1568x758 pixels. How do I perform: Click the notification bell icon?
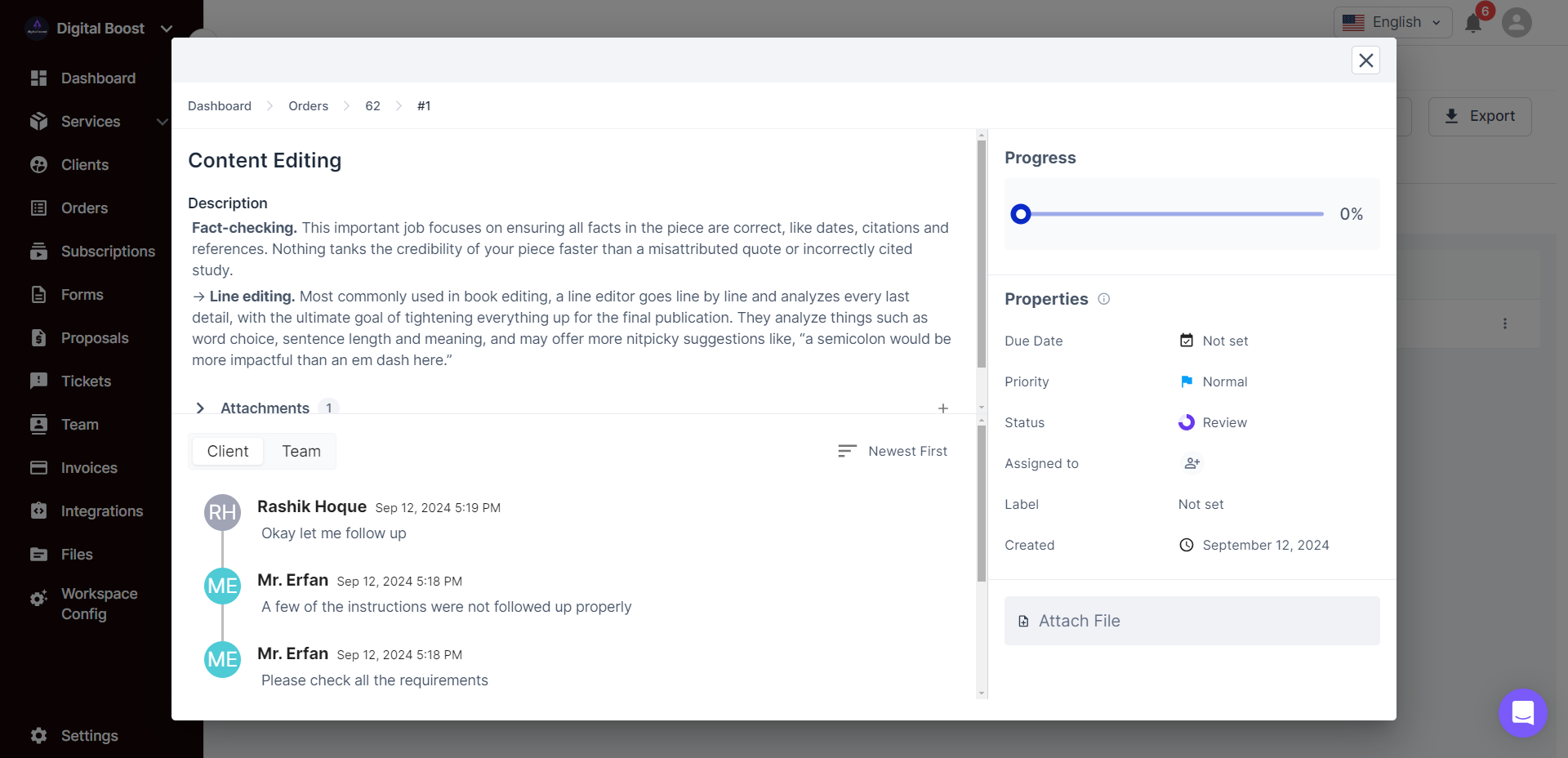point(1473,23)
